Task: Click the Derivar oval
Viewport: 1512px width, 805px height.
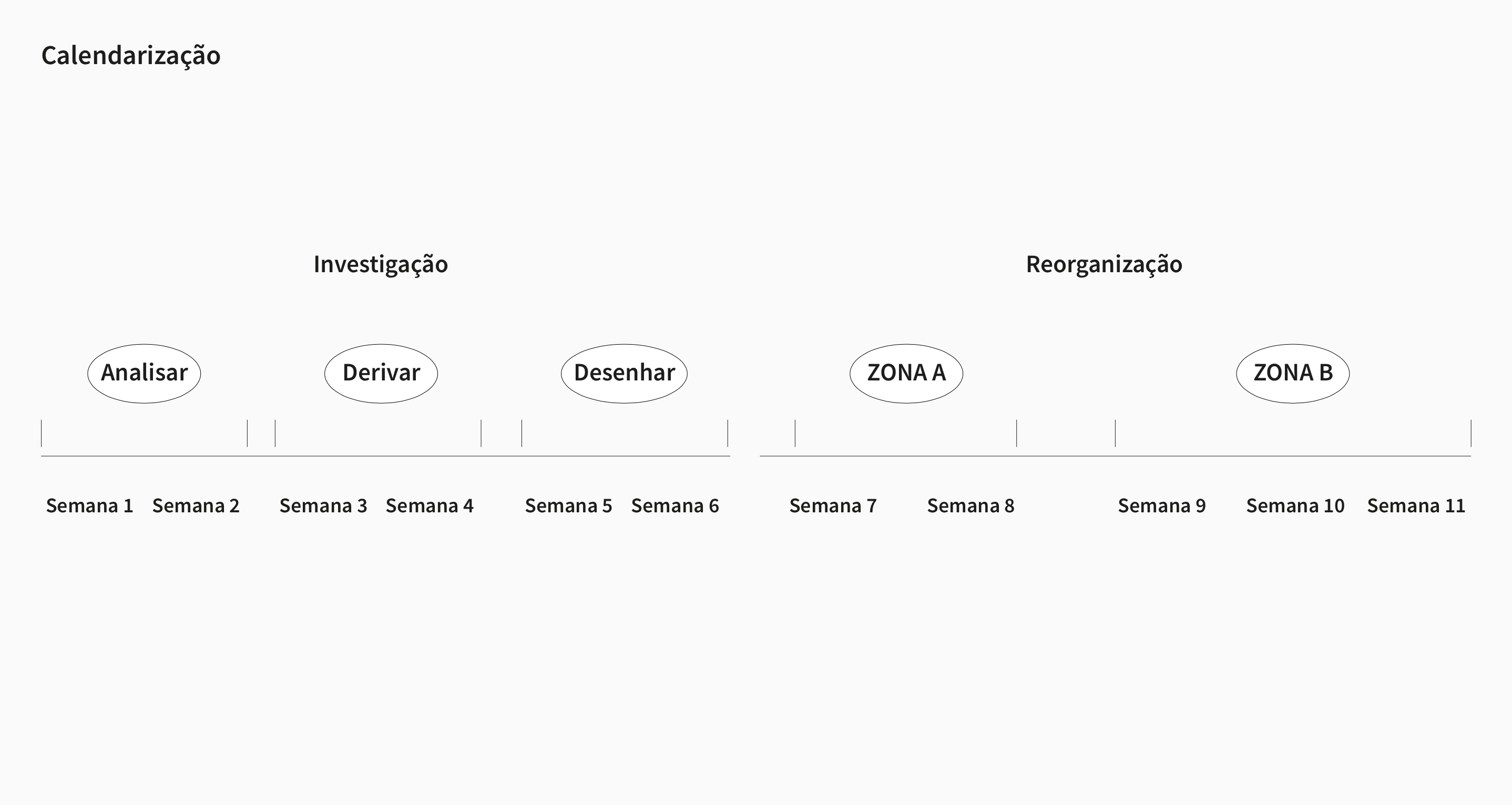Action: (x=381, y=373)
